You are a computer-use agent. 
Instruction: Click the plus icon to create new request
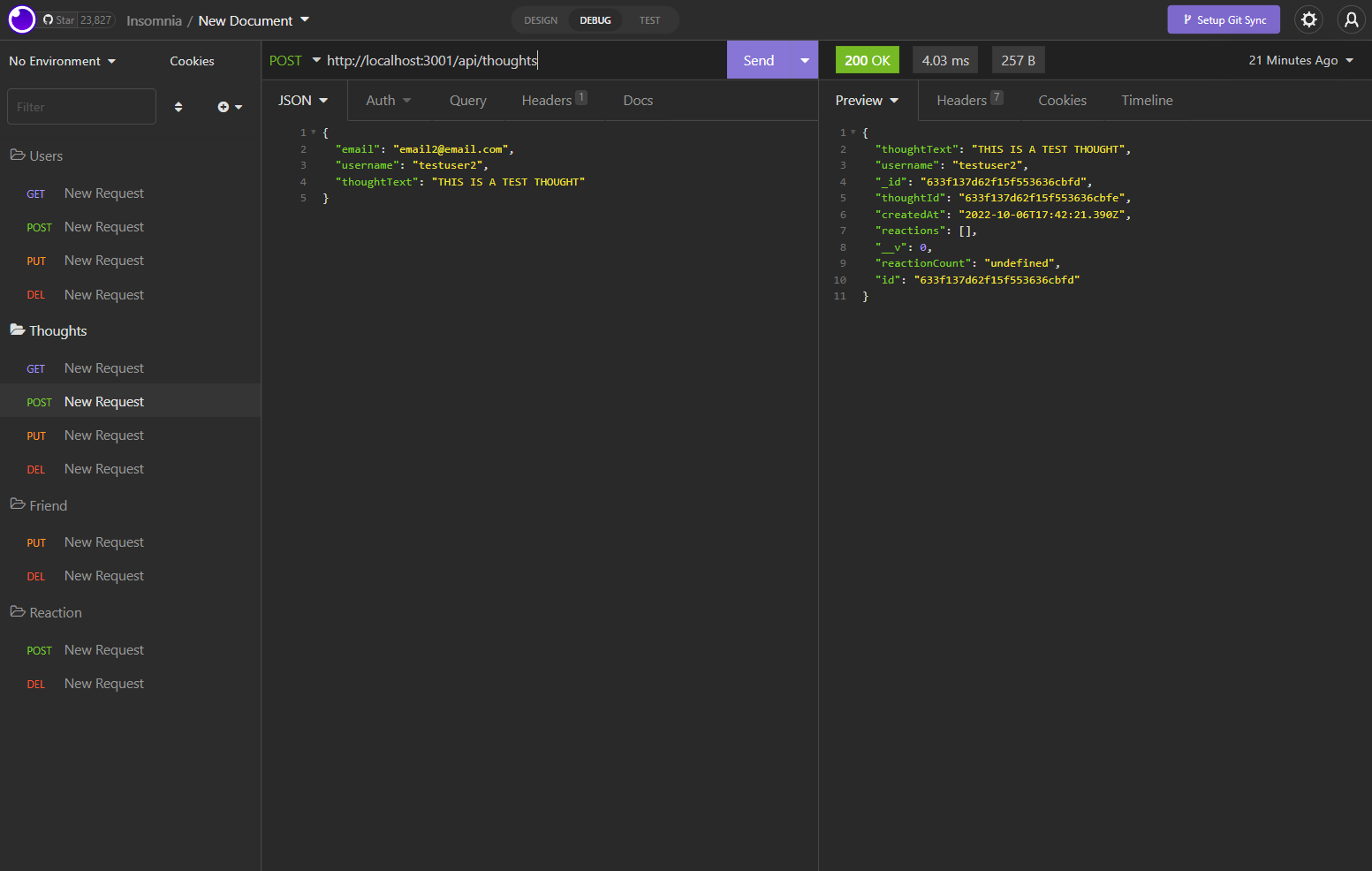(224, 106)
